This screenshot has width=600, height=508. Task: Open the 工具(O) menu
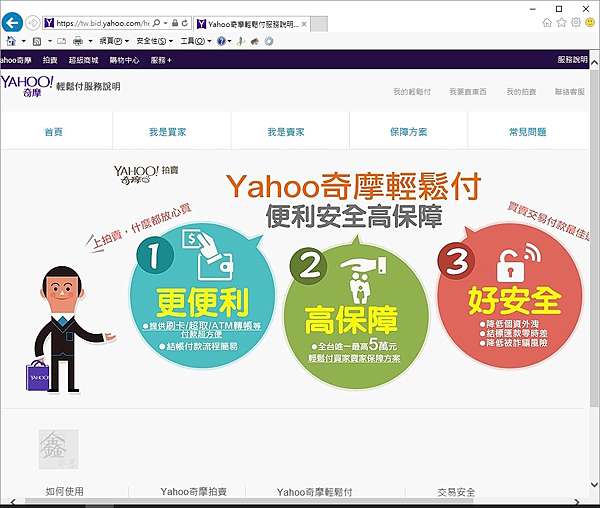tap(196, 41)
